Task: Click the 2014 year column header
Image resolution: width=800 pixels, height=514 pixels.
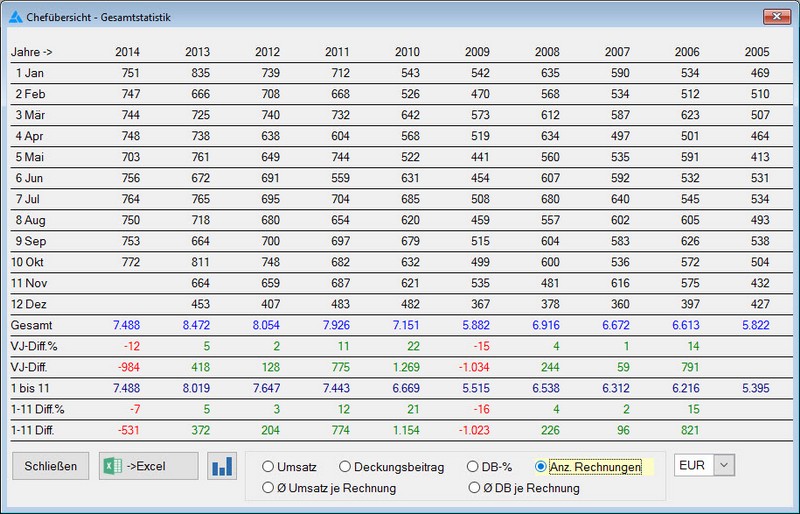Action: pyautogui.click(x=127, y=52)
